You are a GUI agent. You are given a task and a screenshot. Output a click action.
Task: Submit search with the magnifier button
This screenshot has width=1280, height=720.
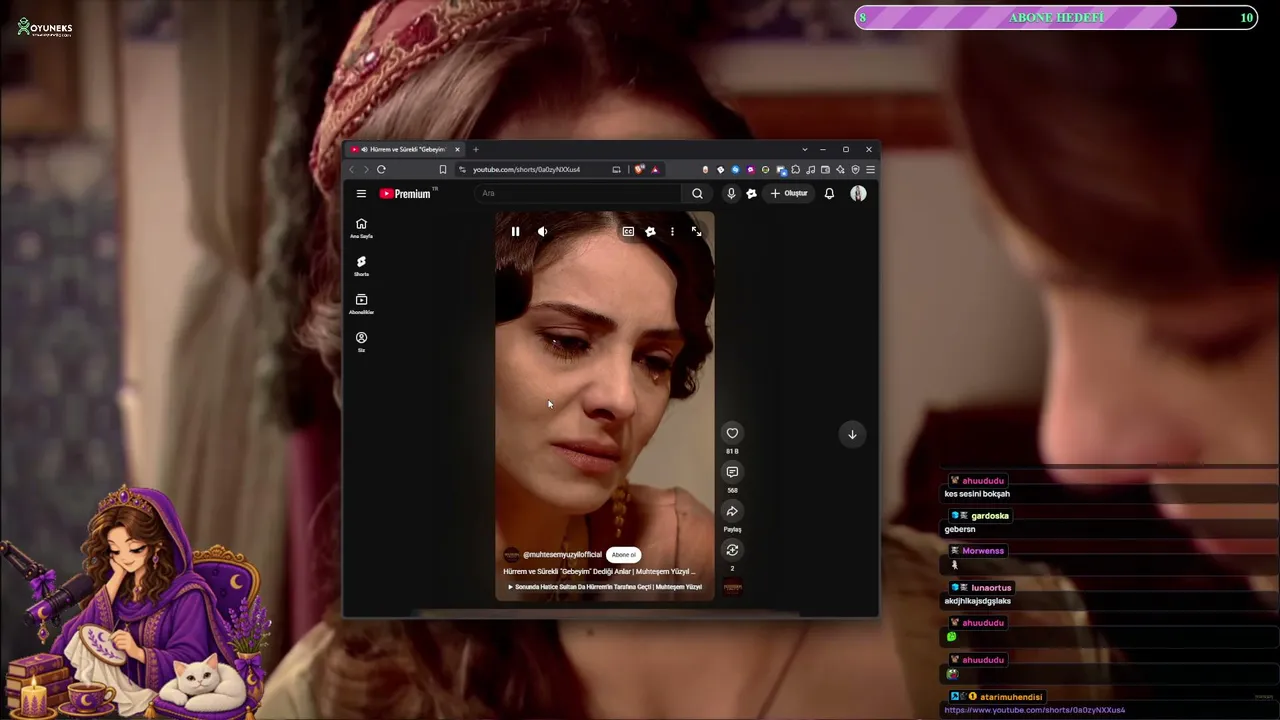click(697, 194)
